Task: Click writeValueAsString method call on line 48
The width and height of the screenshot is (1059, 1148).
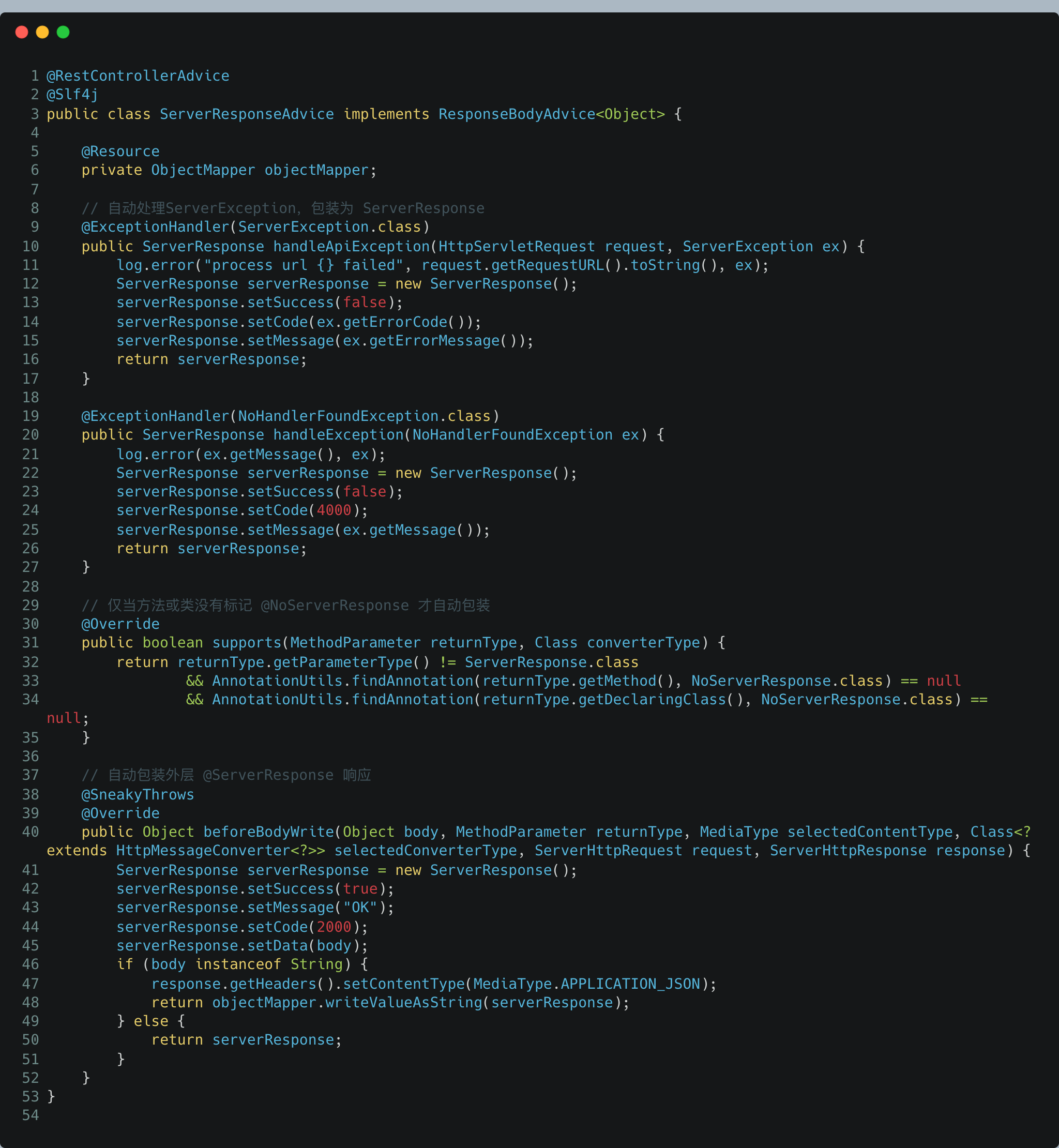Action: click(x=404, y=1002)
